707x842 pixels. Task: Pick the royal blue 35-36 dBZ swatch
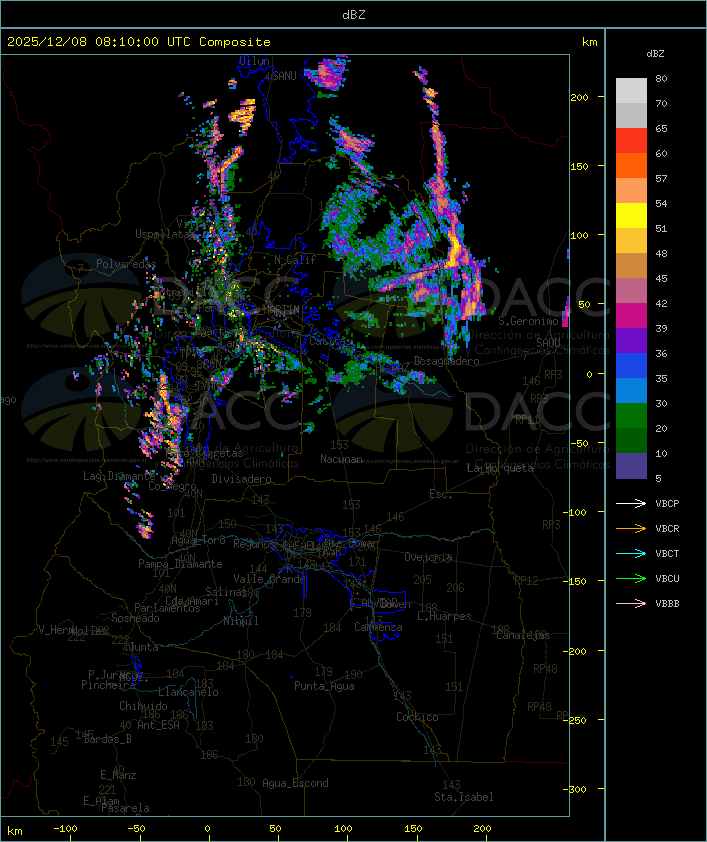[x=631, y=366]
